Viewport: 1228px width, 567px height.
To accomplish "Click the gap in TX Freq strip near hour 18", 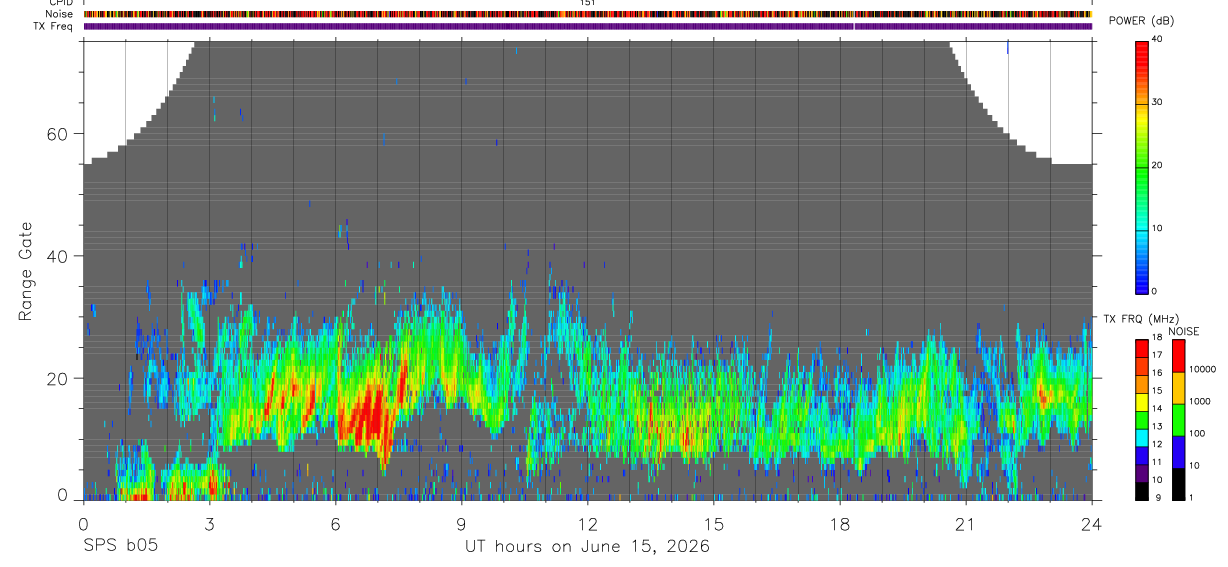I will coord(854,26).
